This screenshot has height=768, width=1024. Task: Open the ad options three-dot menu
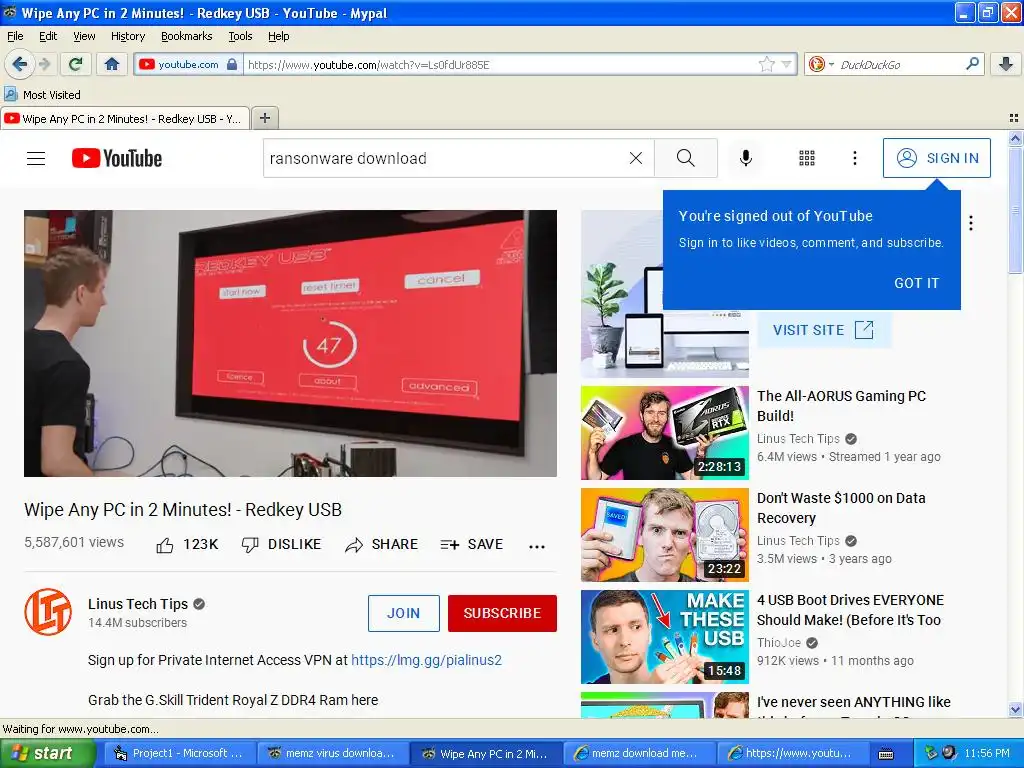[971, 223]
